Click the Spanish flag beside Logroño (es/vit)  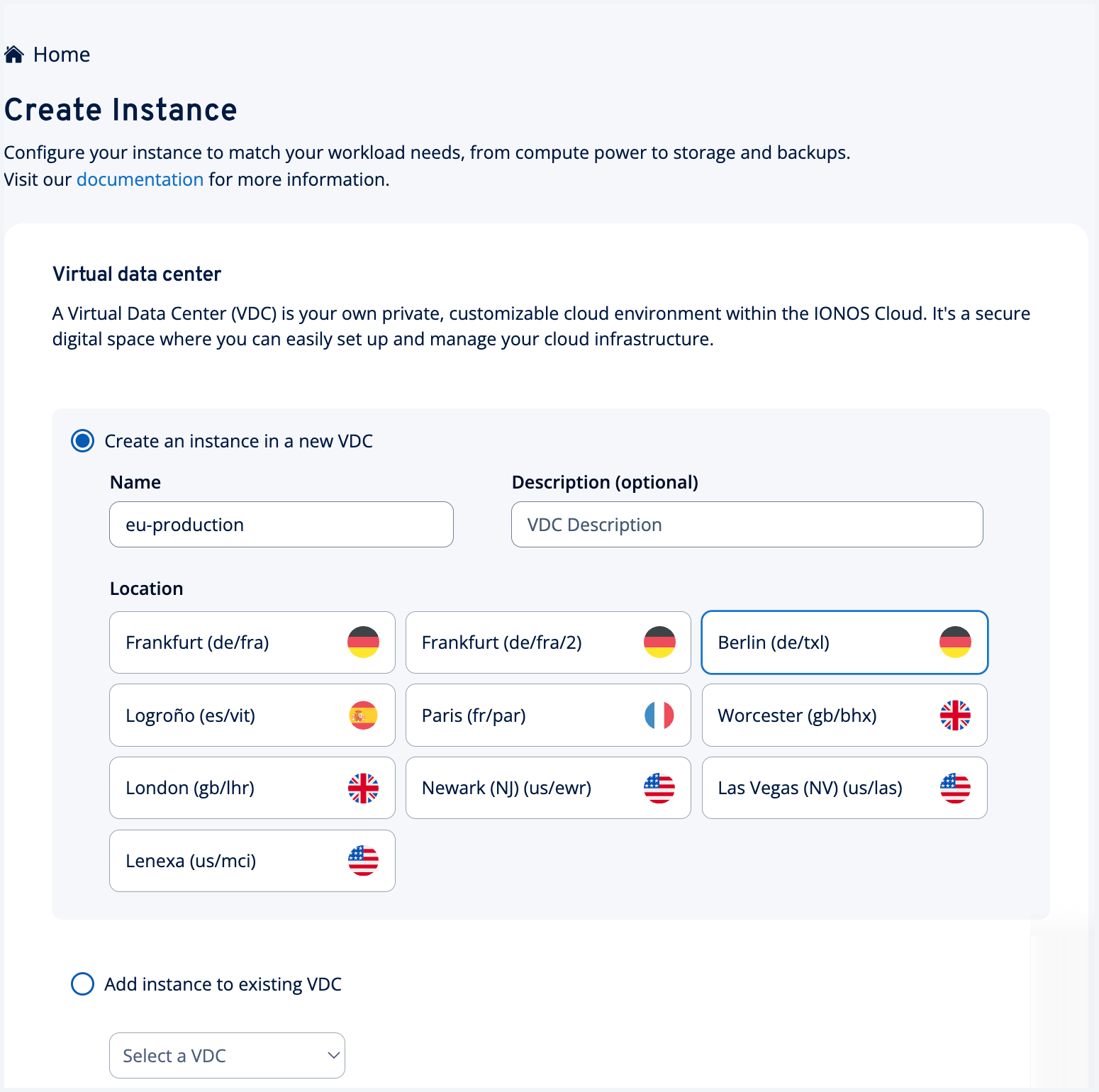363,715
